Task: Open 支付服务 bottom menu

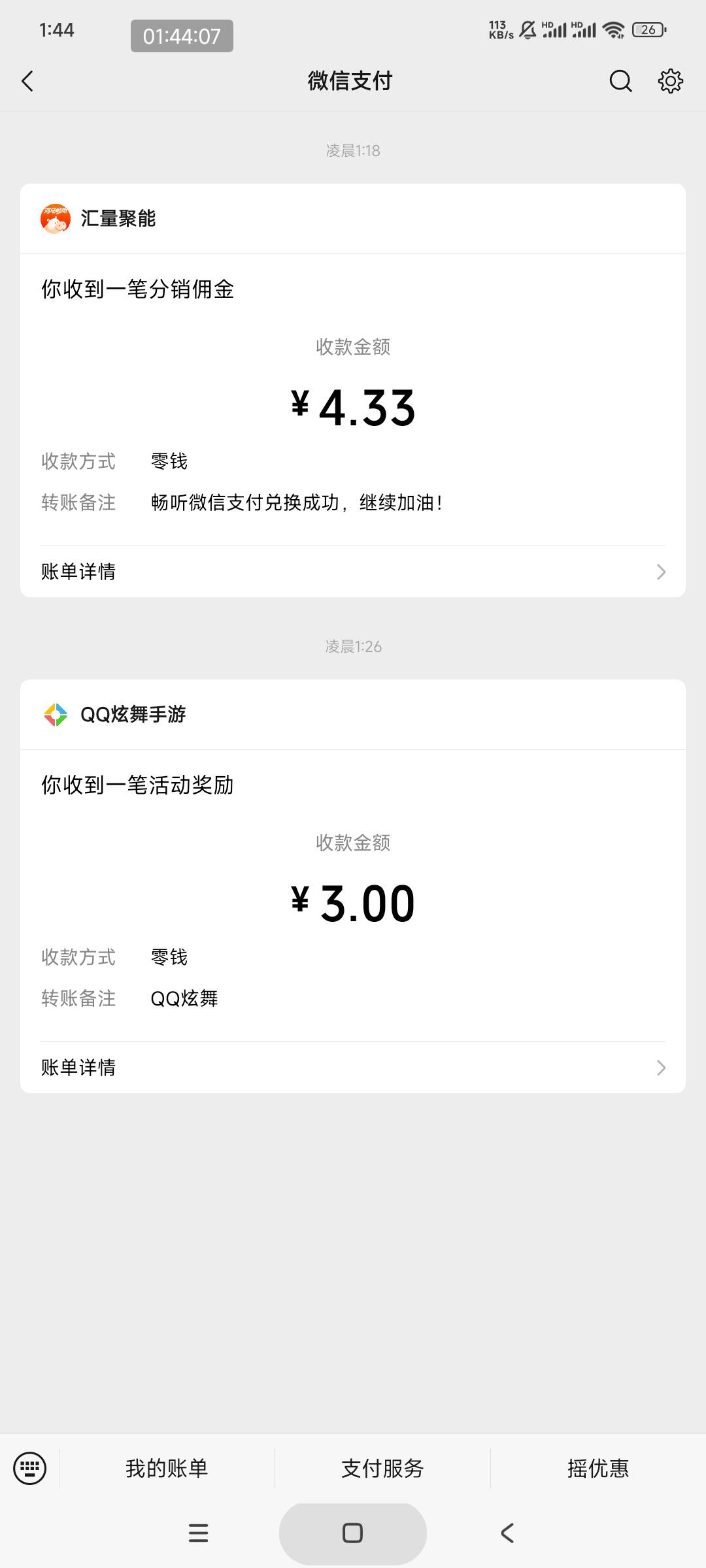Action: pos(382,1468)
